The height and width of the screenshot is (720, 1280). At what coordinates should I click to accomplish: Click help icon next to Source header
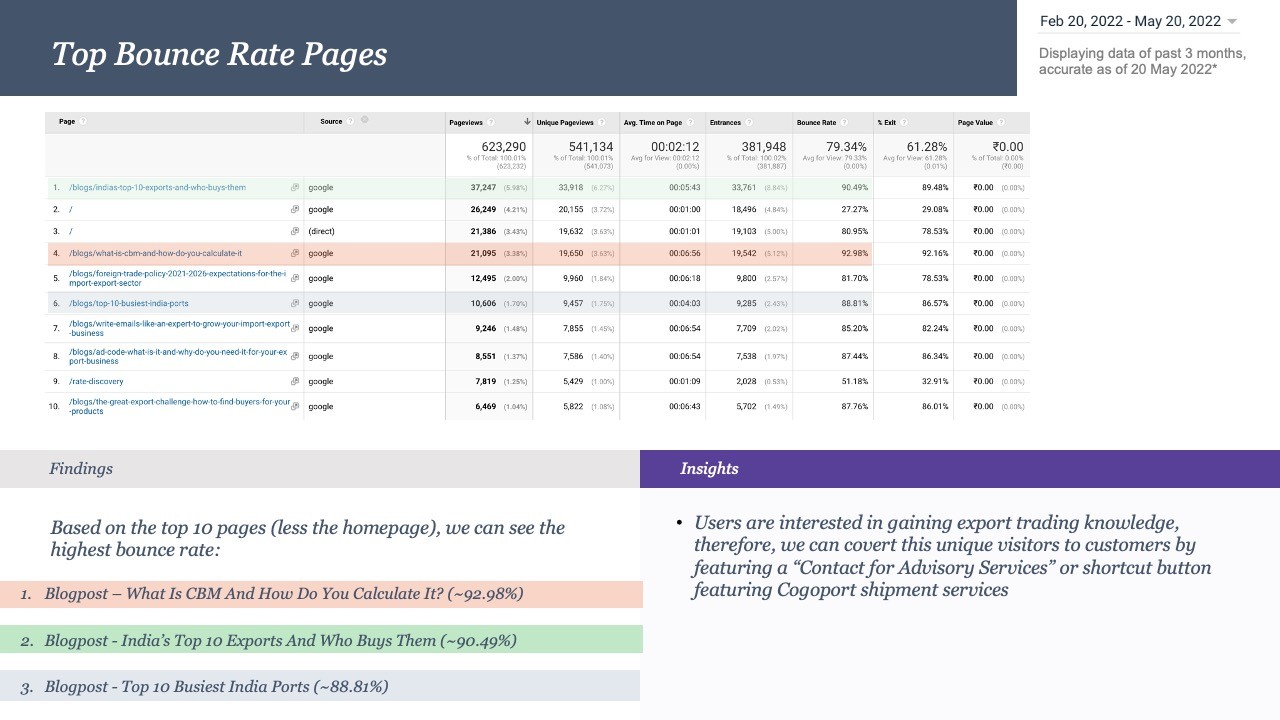coord(351,122)
